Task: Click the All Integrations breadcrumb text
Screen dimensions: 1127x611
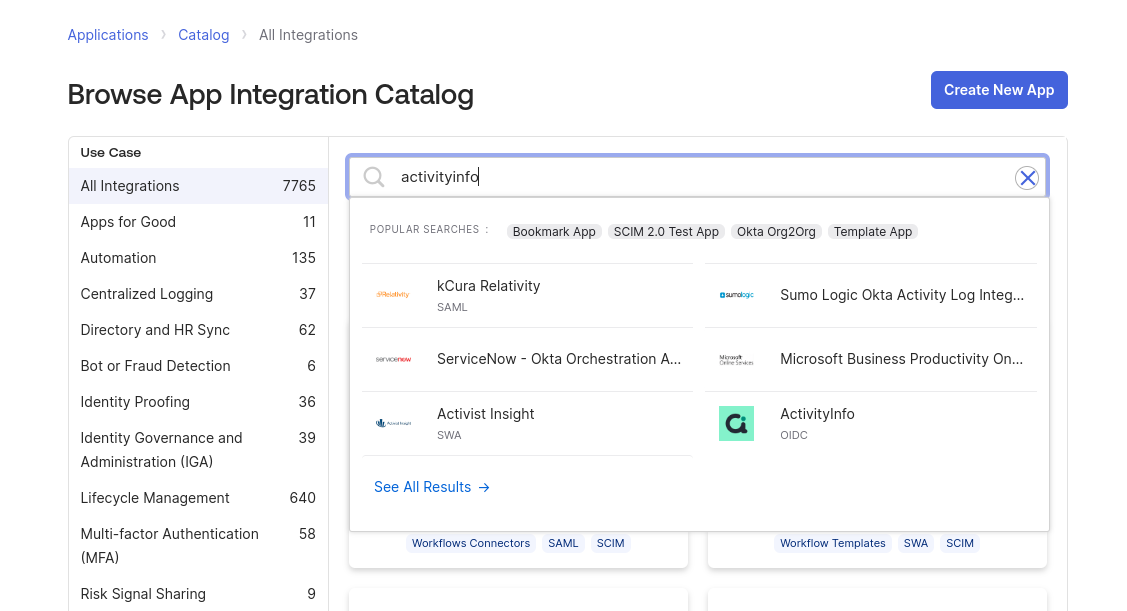Action: click(x=308, y=35)
